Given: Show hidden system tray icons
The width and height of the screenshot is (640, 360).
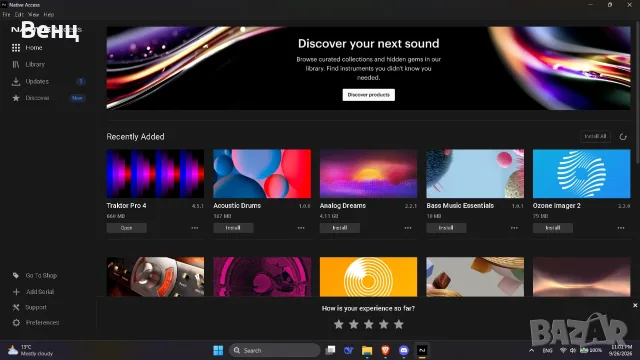Looking at the screenshot, I should tap(531, 351).
